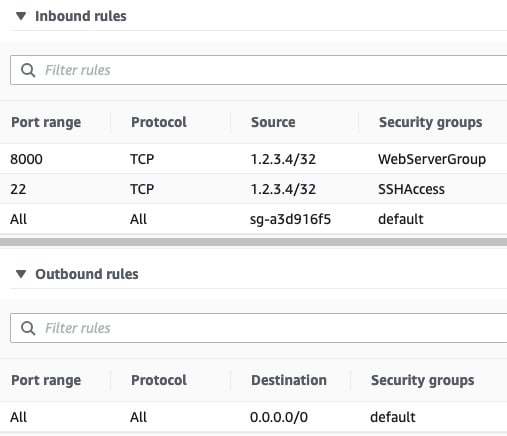Focus the Outbound Filter rules field

tap(259, 328)
